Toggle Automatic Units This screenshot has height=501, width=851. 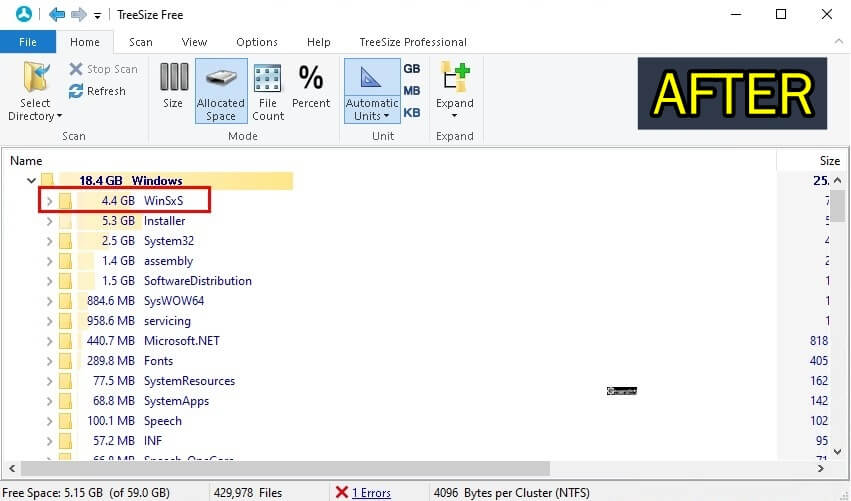372,91
